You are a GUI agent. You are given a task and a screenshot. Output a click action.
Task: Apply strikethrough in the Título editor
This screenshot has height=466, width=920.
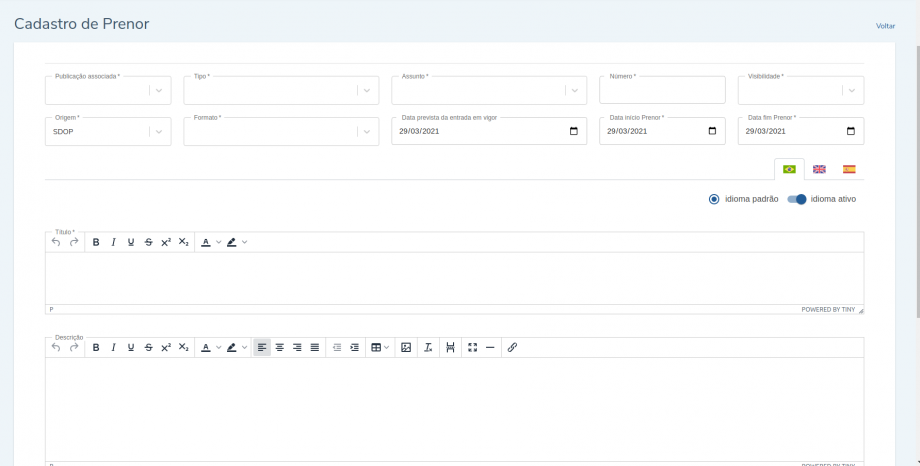[x=148, y=242]
